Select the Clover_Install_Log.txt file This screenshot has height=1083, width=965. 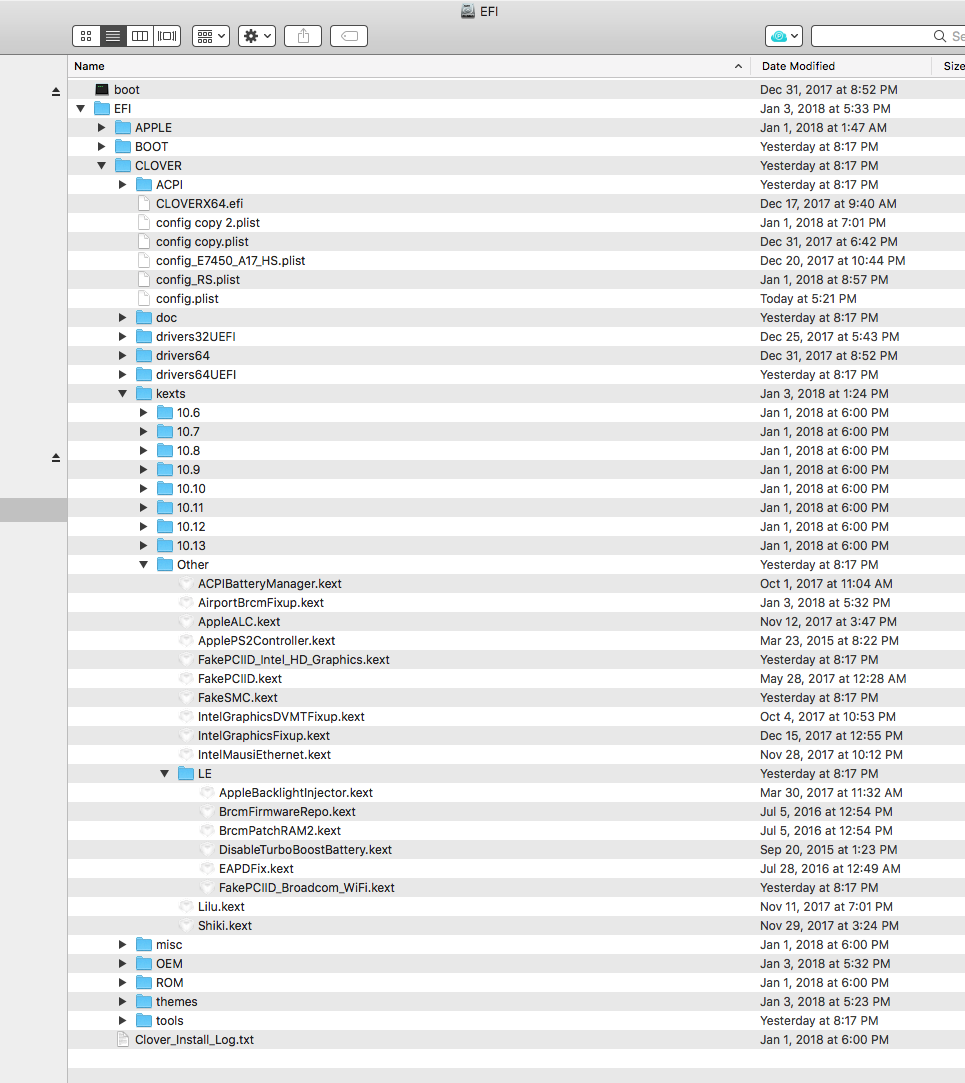194,1040
